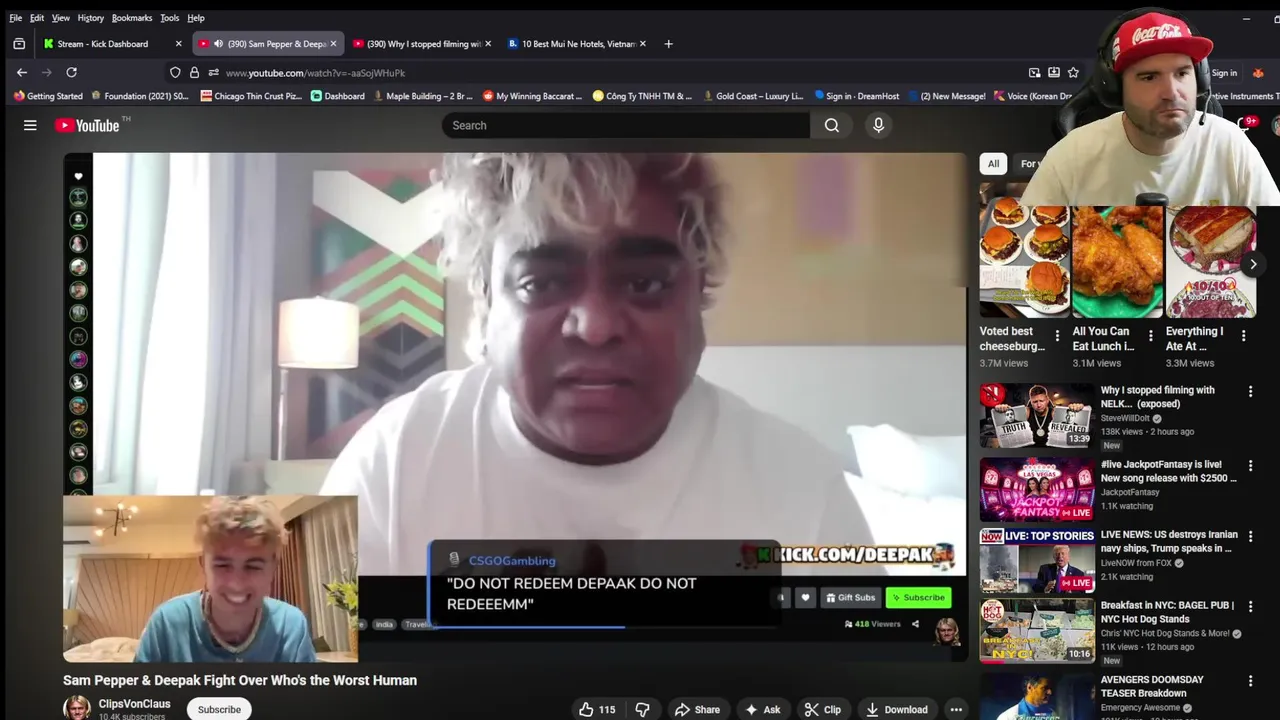Open the Ask AI button

762,709
